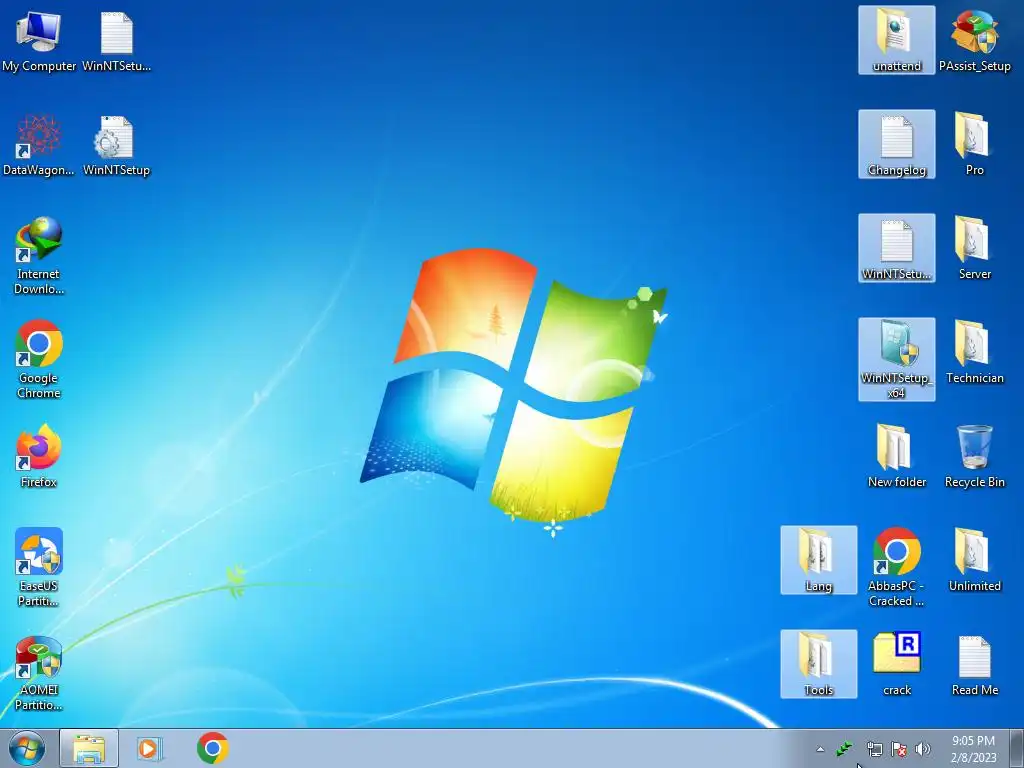Viewport: 1024px width, 768px height.
Task: Select the unattend folder icon
Action: point(896,40)
